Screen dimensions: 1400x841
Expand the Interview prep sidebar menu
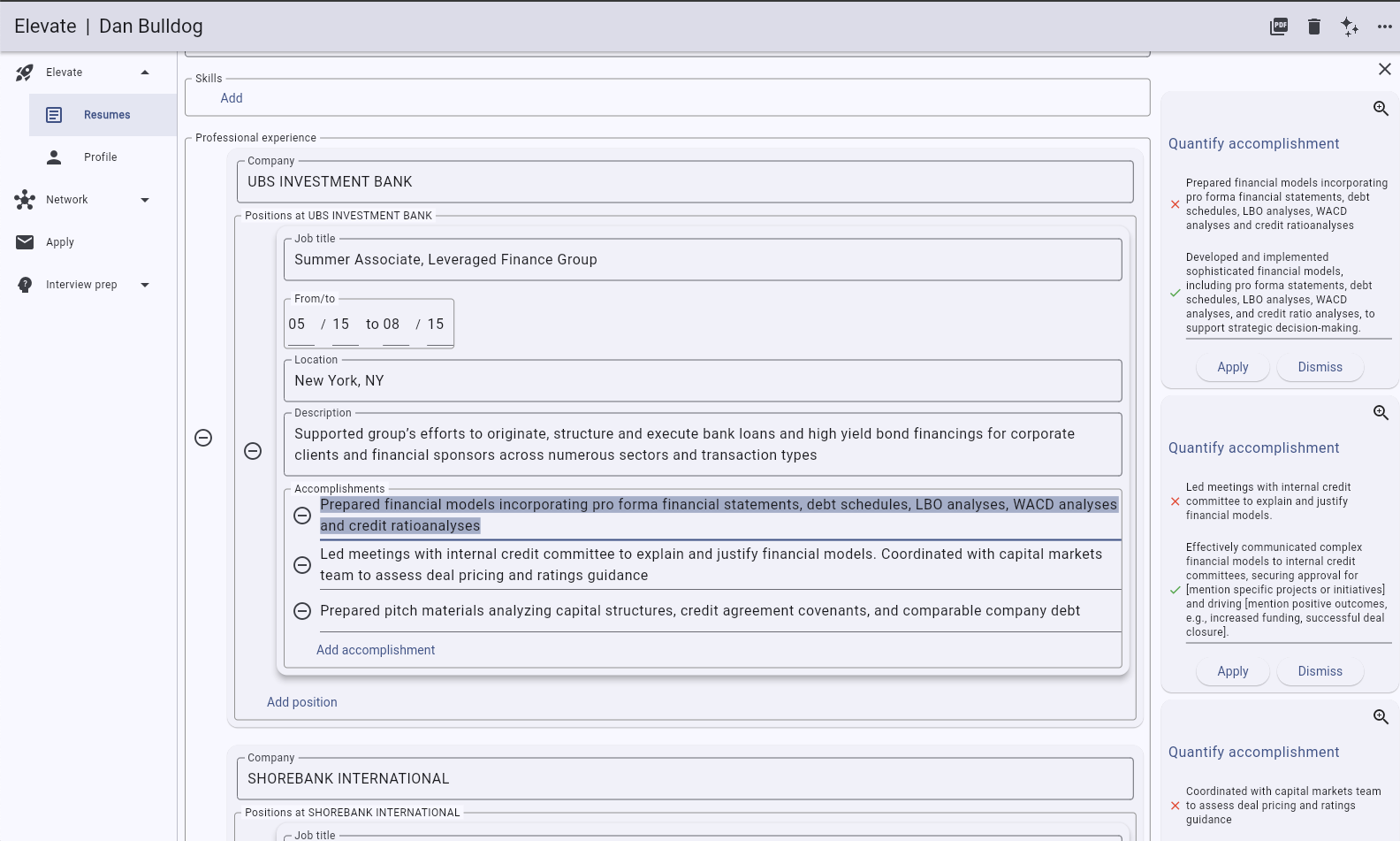pos(145,285)
